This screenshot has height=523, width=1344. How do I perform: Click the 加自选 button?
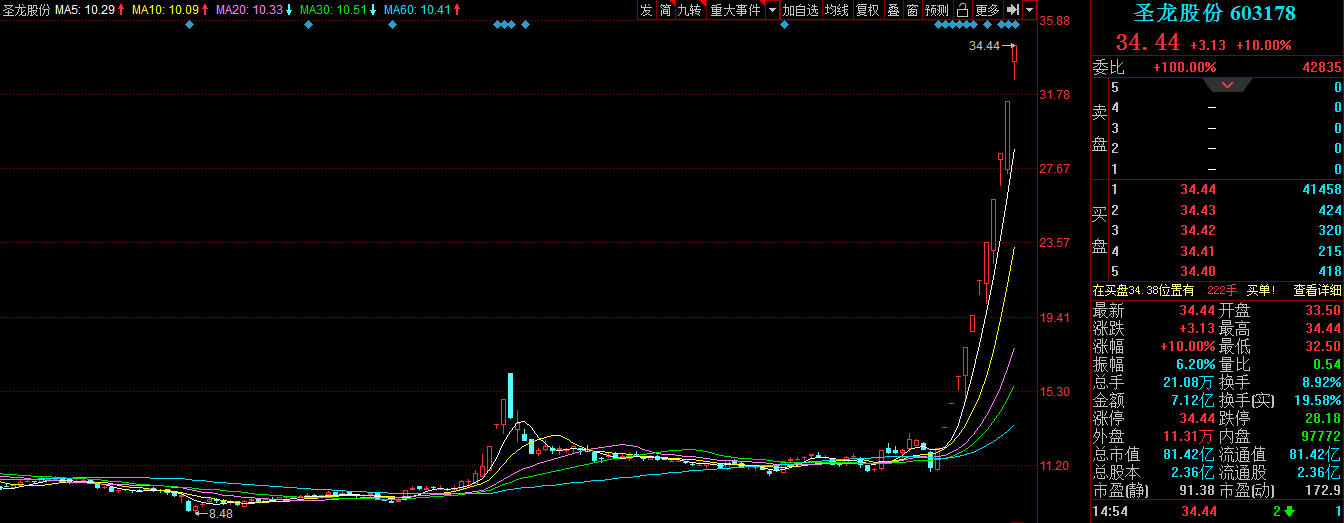pyautogui.click(x=800, y=10)
